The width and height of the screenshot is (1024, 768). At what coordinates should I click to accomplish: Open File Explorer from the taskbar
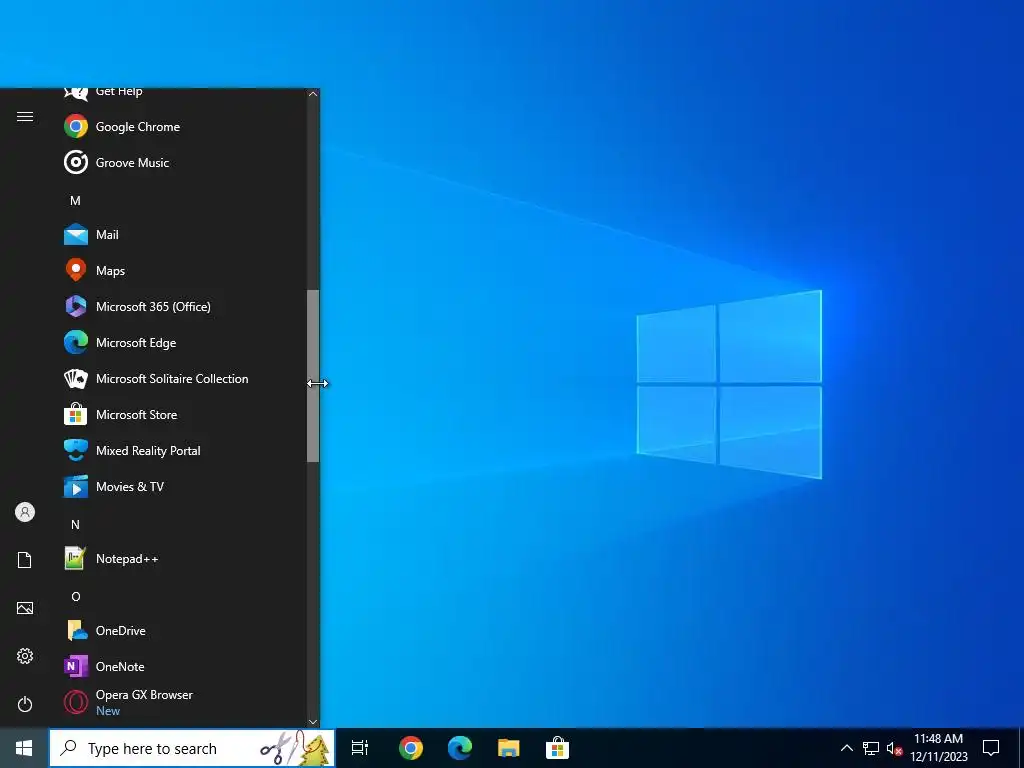click(x=508, y=748)
